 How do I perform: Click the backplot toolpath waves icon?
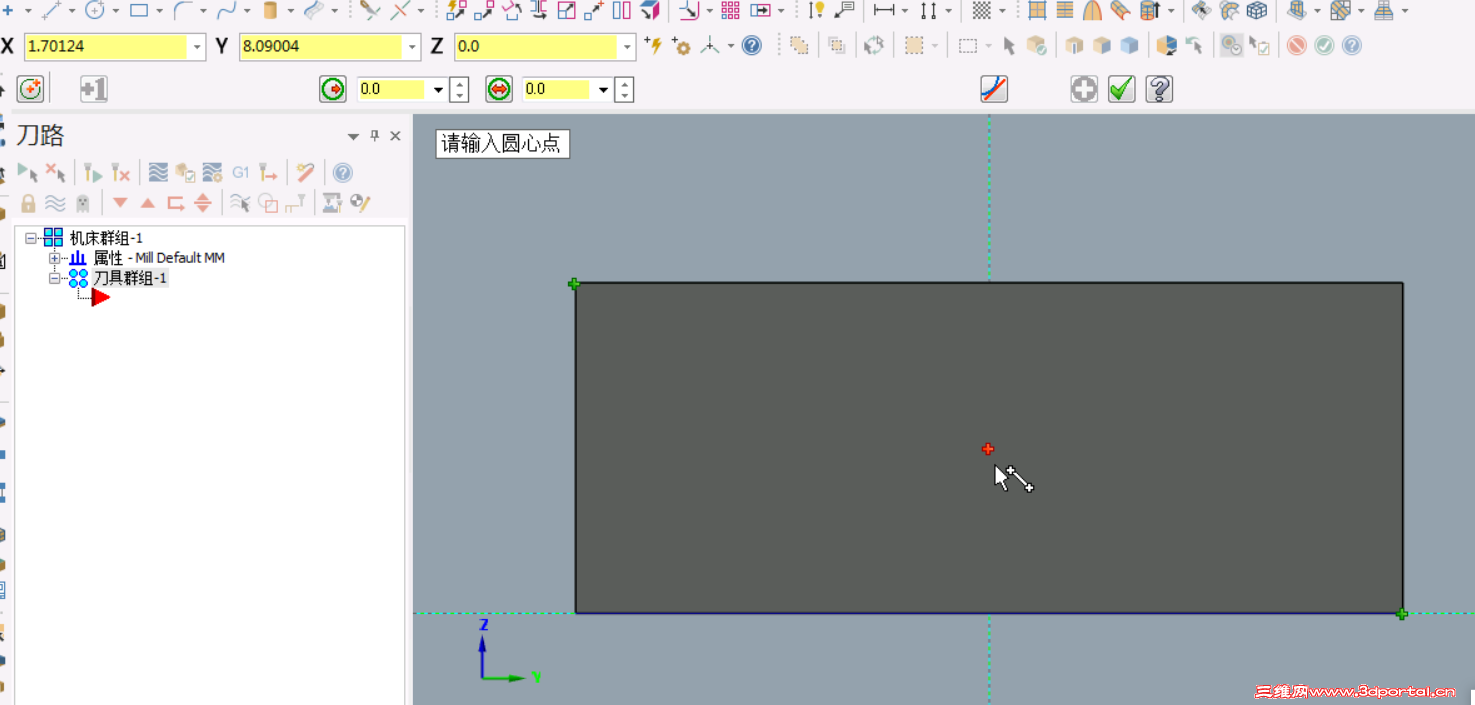pos(158,172)
